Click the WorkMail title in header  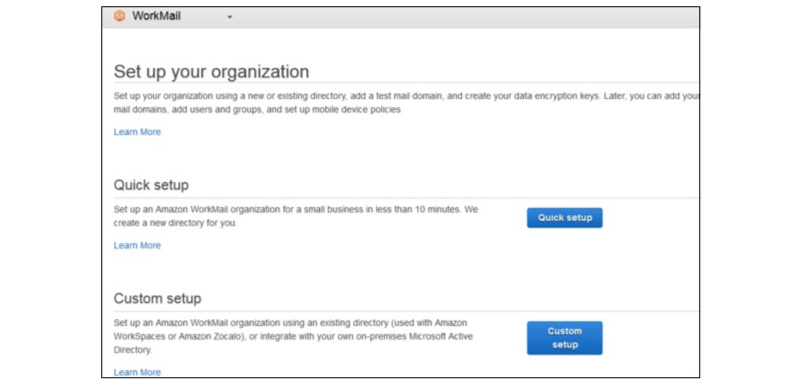tap(156, 16)
